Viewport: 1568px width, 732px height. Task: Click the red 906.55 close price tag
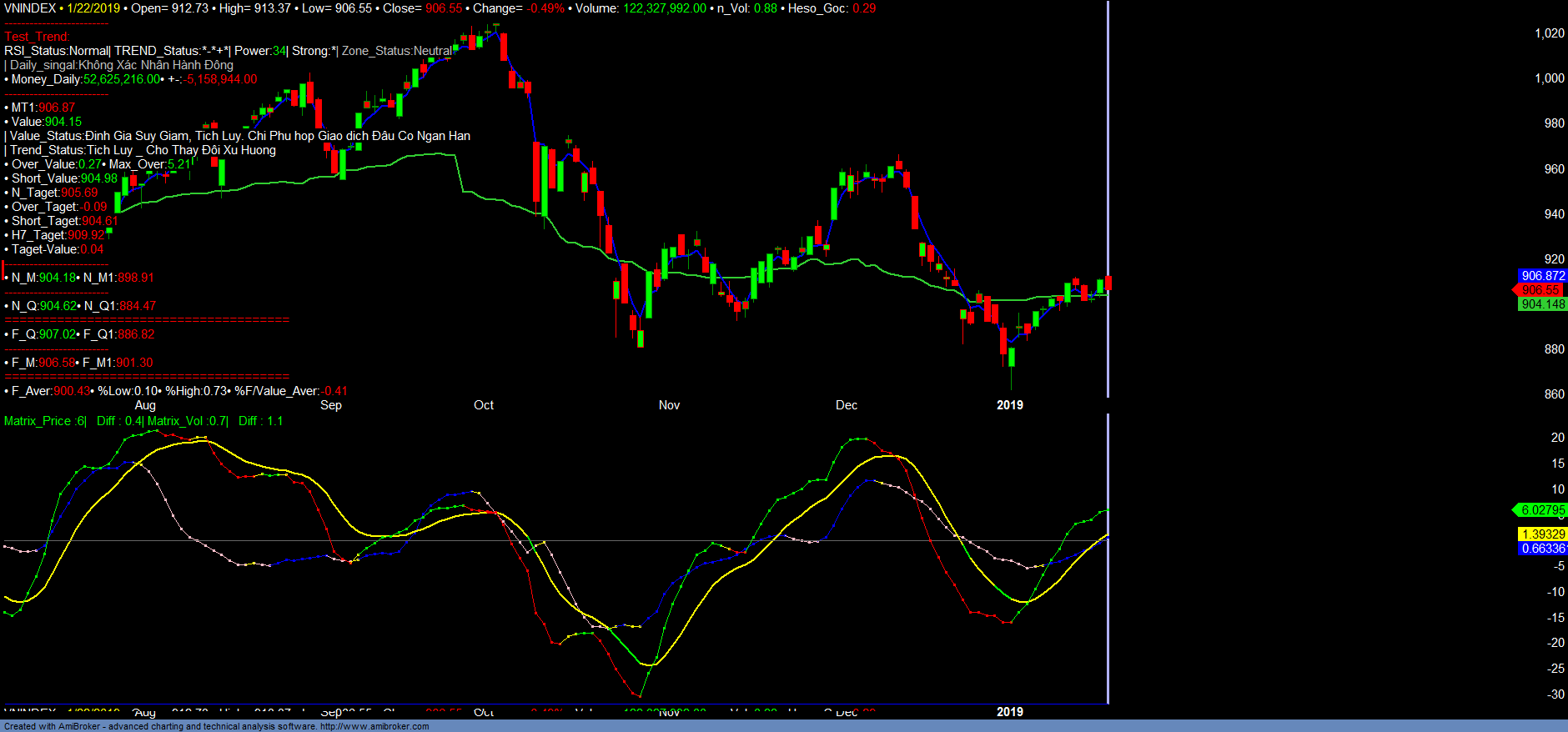pos(1540,290)
